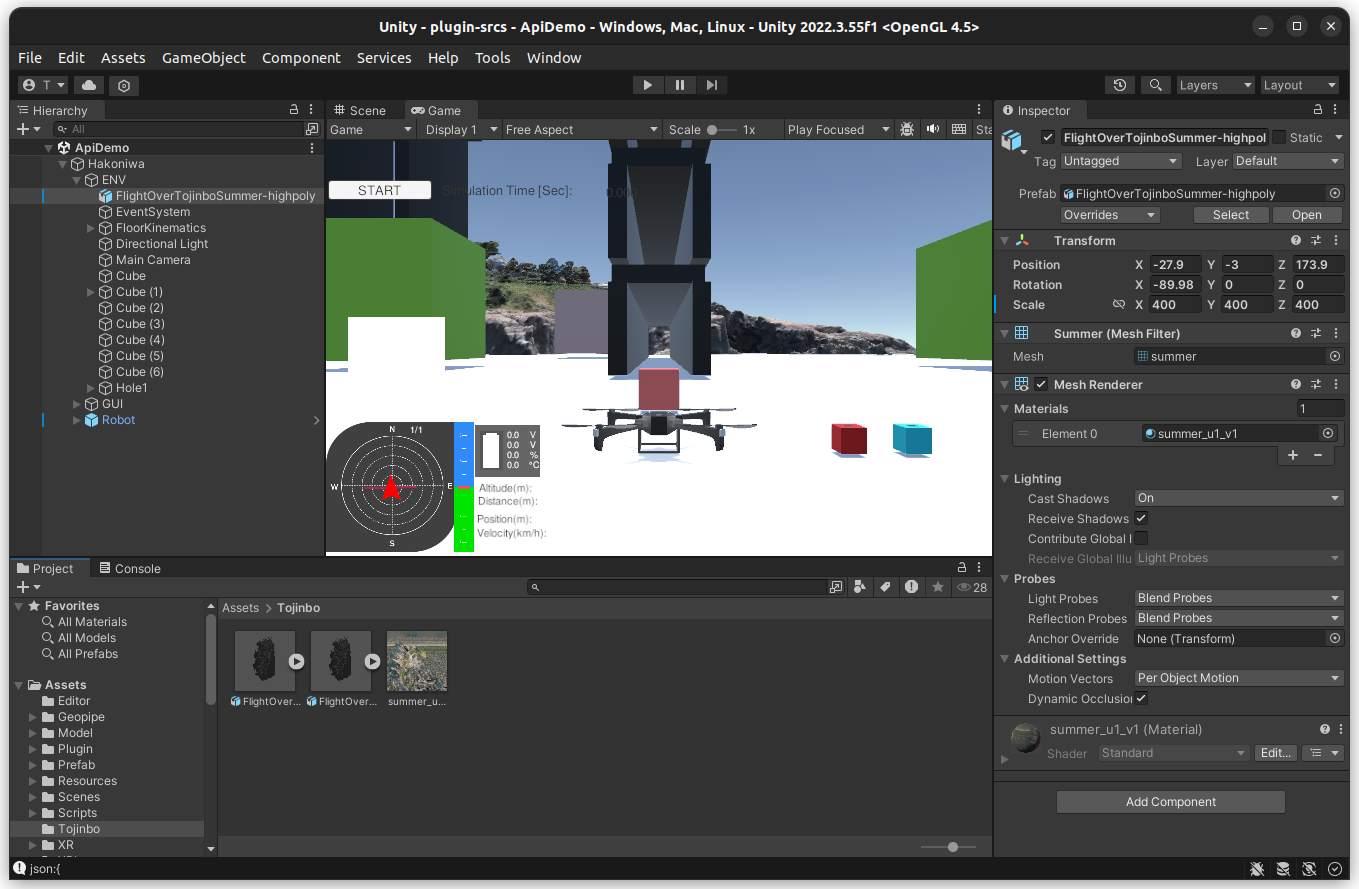
Task: Click the Play button in toolbar
Action: click(647, 85)
